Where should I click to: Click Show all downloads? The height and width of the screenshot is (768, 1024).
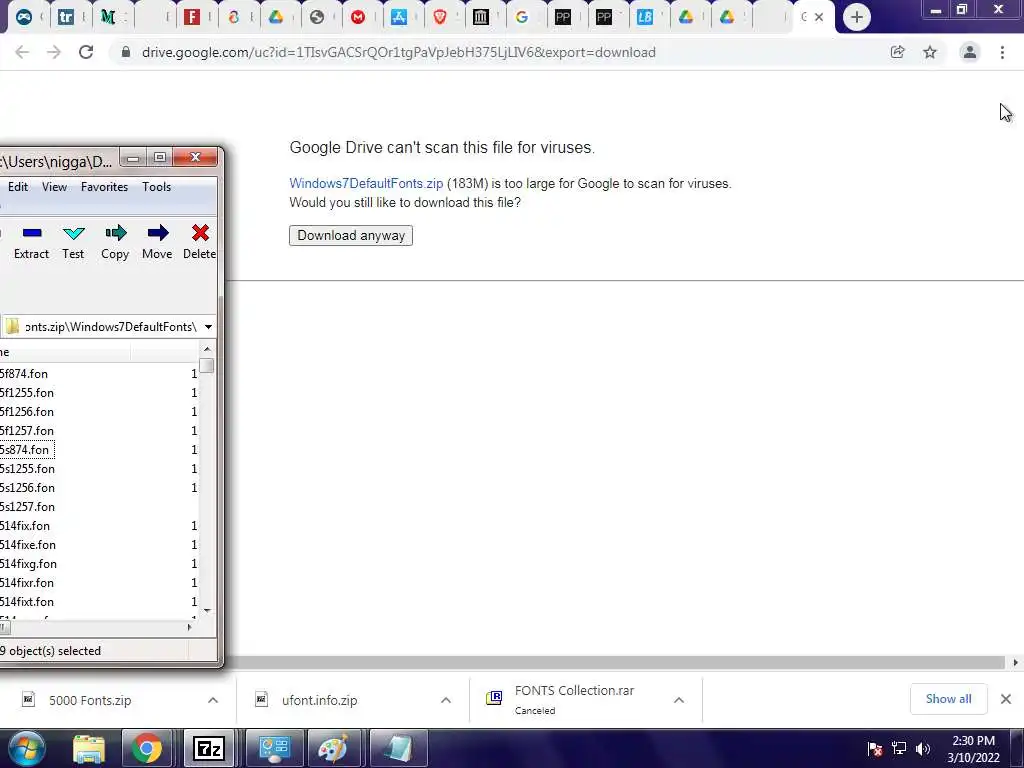pos(948,699)
